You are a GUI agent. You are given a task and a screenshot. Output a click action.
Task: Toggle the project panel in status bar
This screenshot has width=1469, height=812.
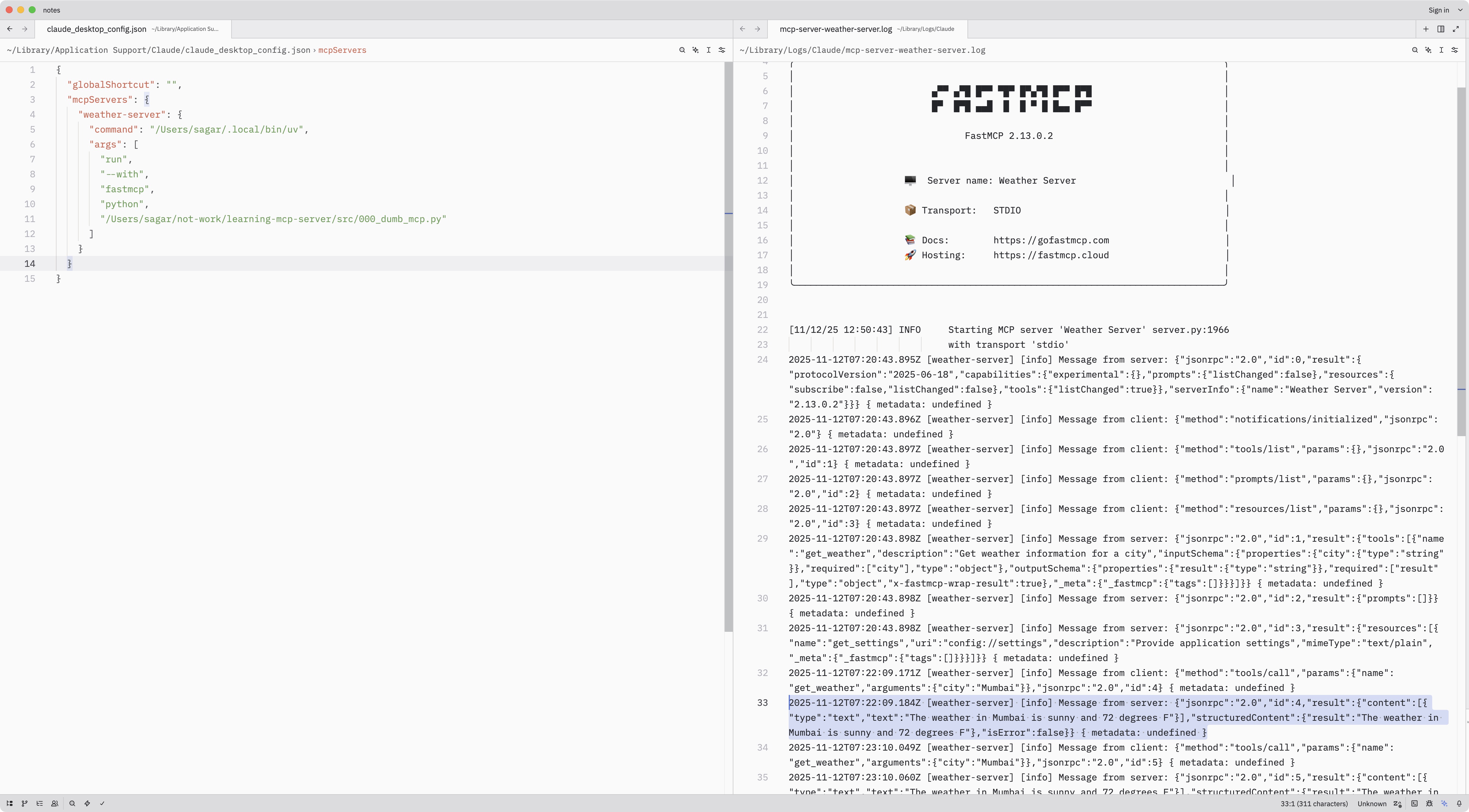pyautogui.click(x=10, y=803)
